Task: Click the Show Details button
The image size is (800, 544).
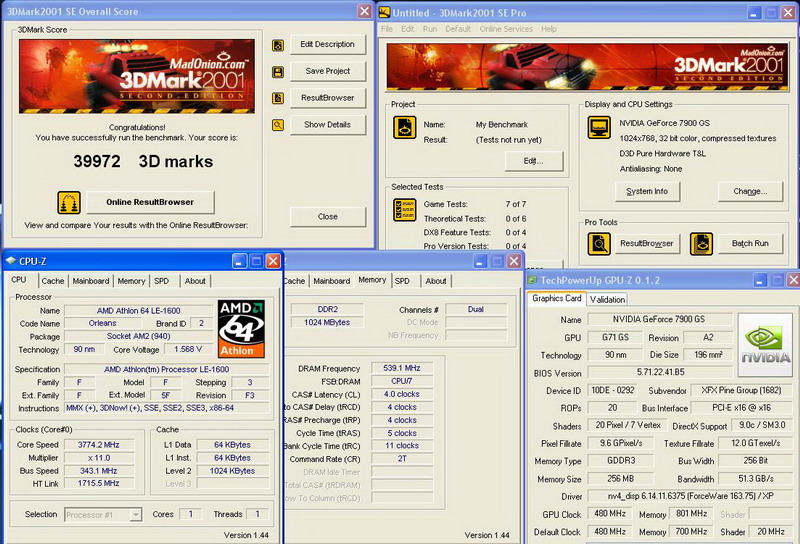Action: click(x=328, y=125)
